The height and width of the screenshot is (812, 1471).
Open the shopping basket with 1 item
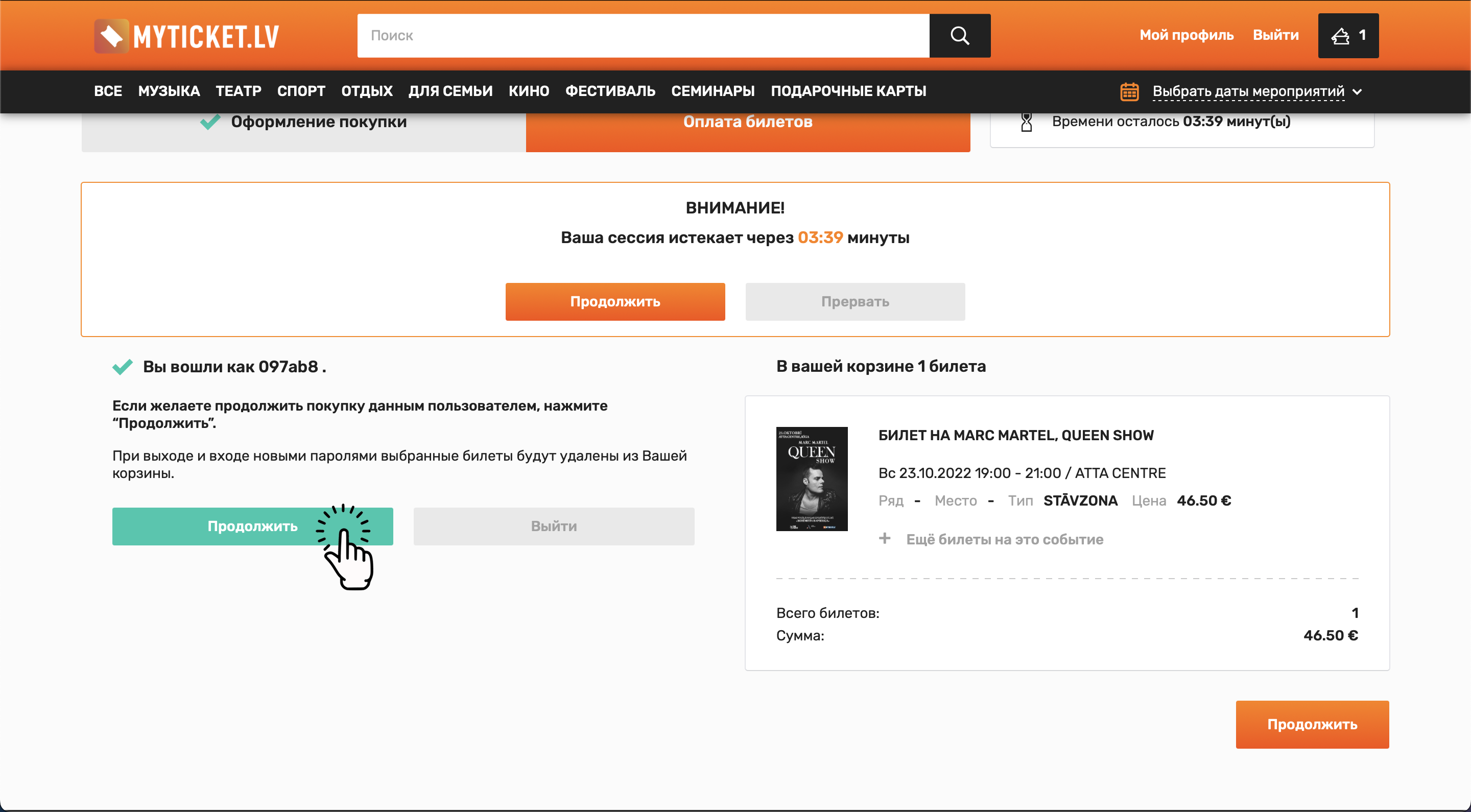(1348, 35)
